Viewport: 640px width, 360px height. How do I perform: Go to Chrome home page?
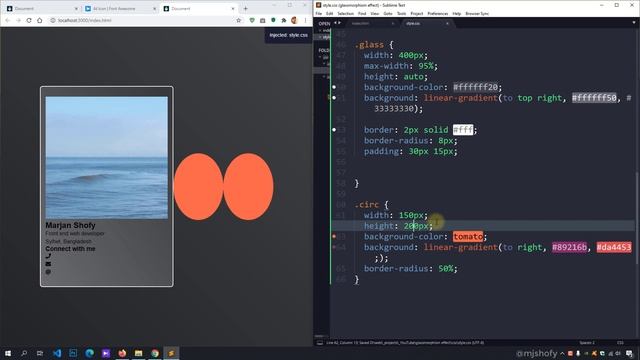[x=40, y=20]
